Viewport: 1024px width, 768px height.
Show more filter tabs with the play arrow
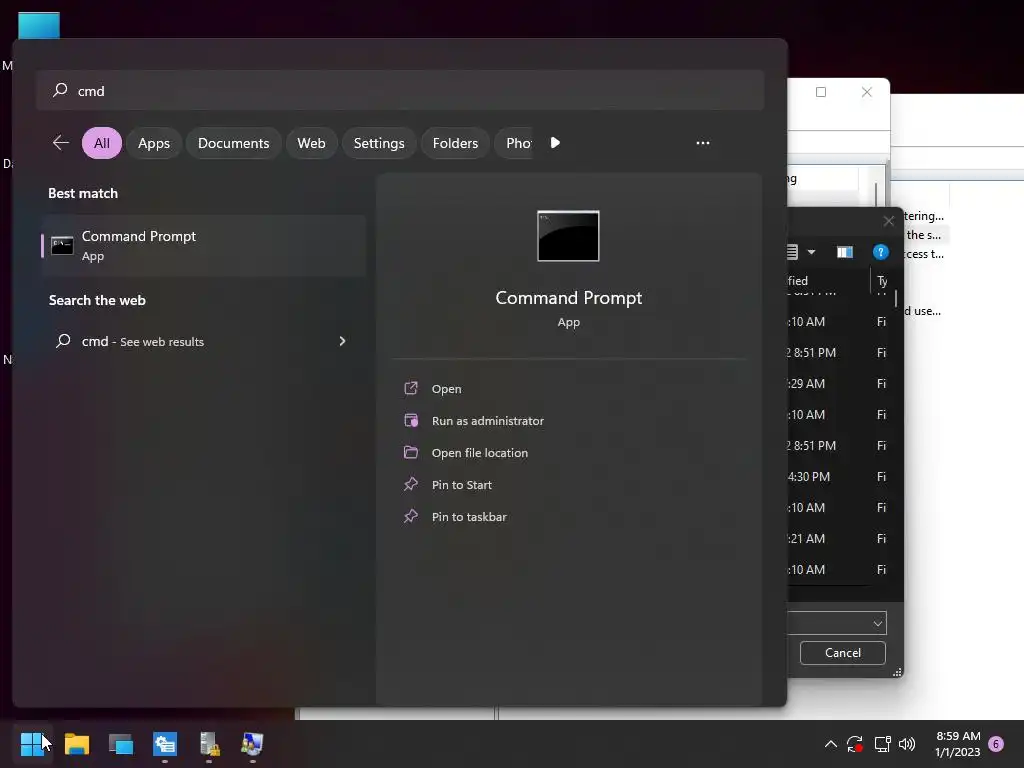[x=555, y=142]
